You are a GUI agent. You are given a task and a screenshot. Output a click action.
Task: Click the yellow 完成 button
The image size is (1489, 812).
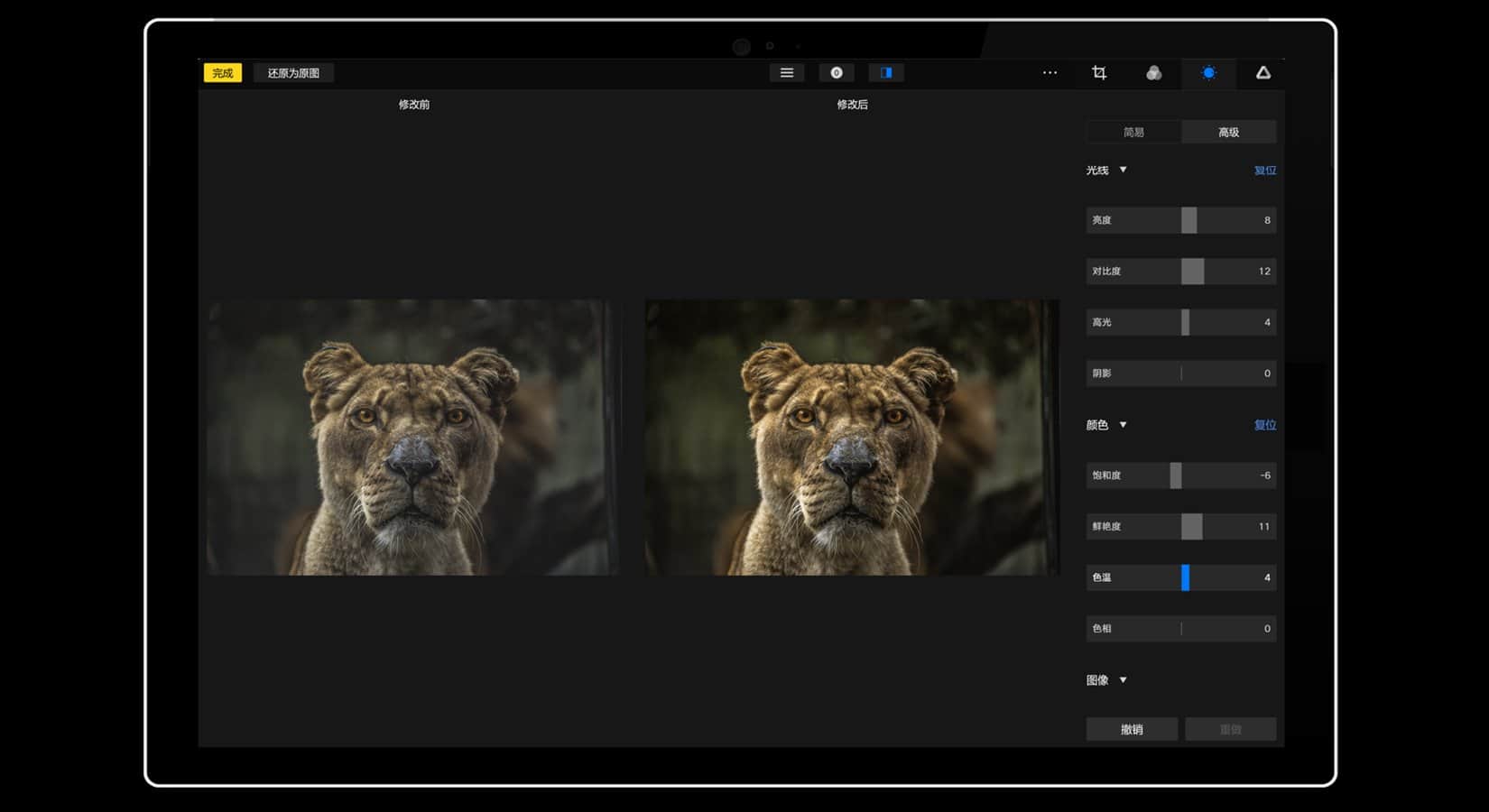pos(223,73)
